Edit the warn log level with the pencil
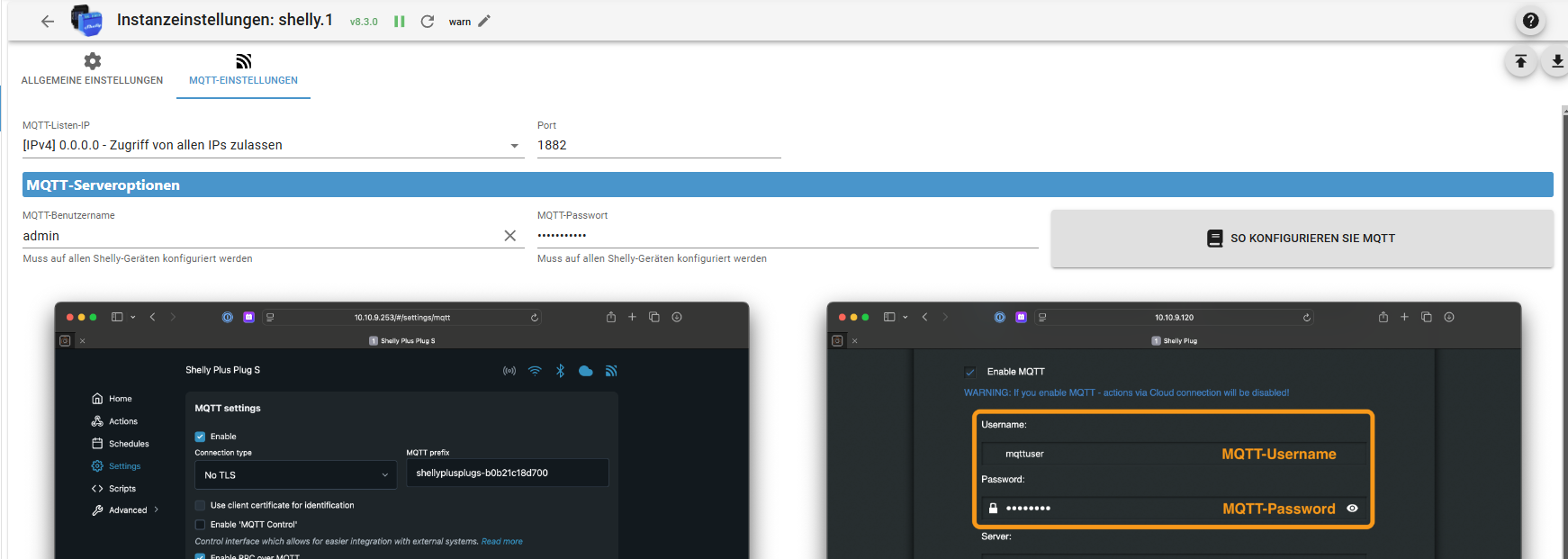 pos(484,21)
